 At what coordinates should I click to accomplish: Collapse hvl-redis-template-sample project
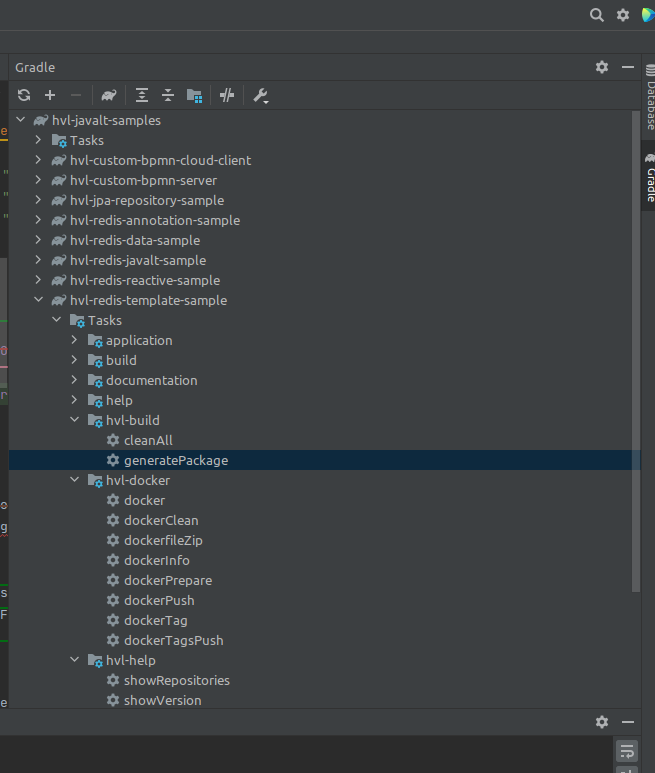coord(38,300)
